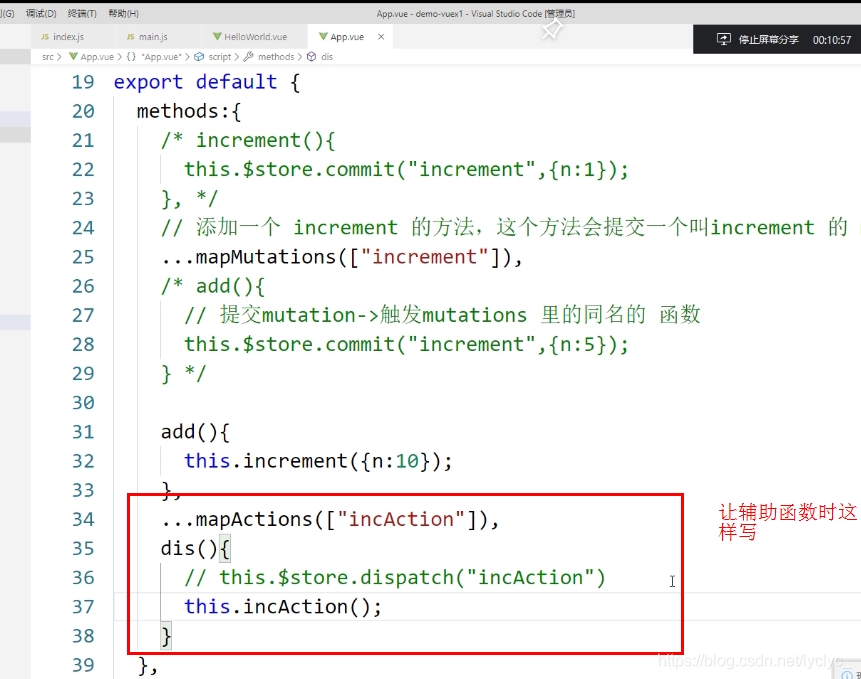
Task: Click the 提交mutation comment on line 27
Action: tap(443, 316)
